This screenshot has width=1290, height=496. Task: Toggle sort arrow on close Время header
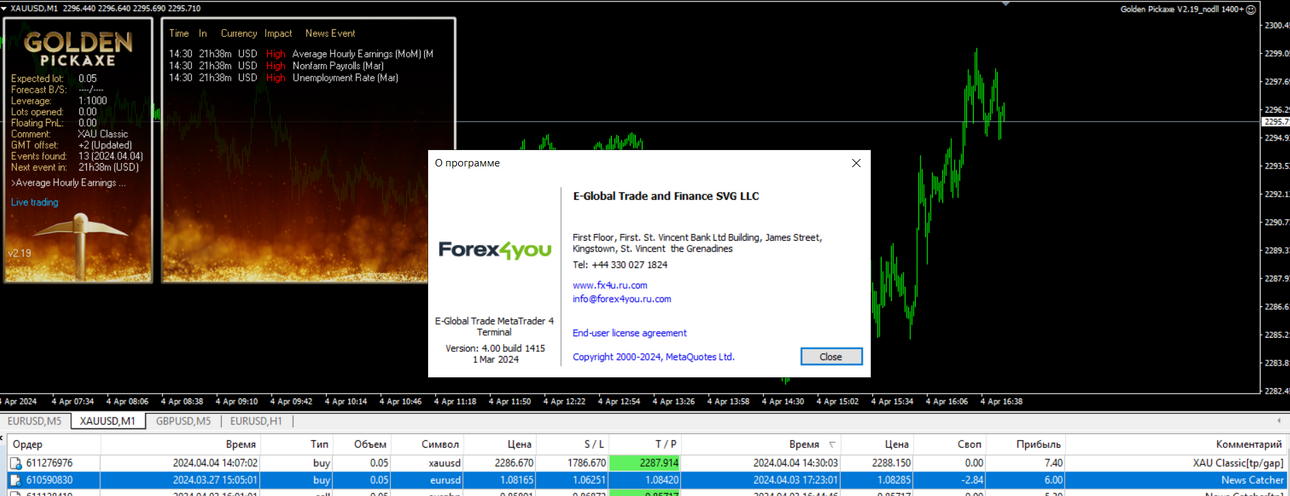pyautogui.click(x=832, y=444)
